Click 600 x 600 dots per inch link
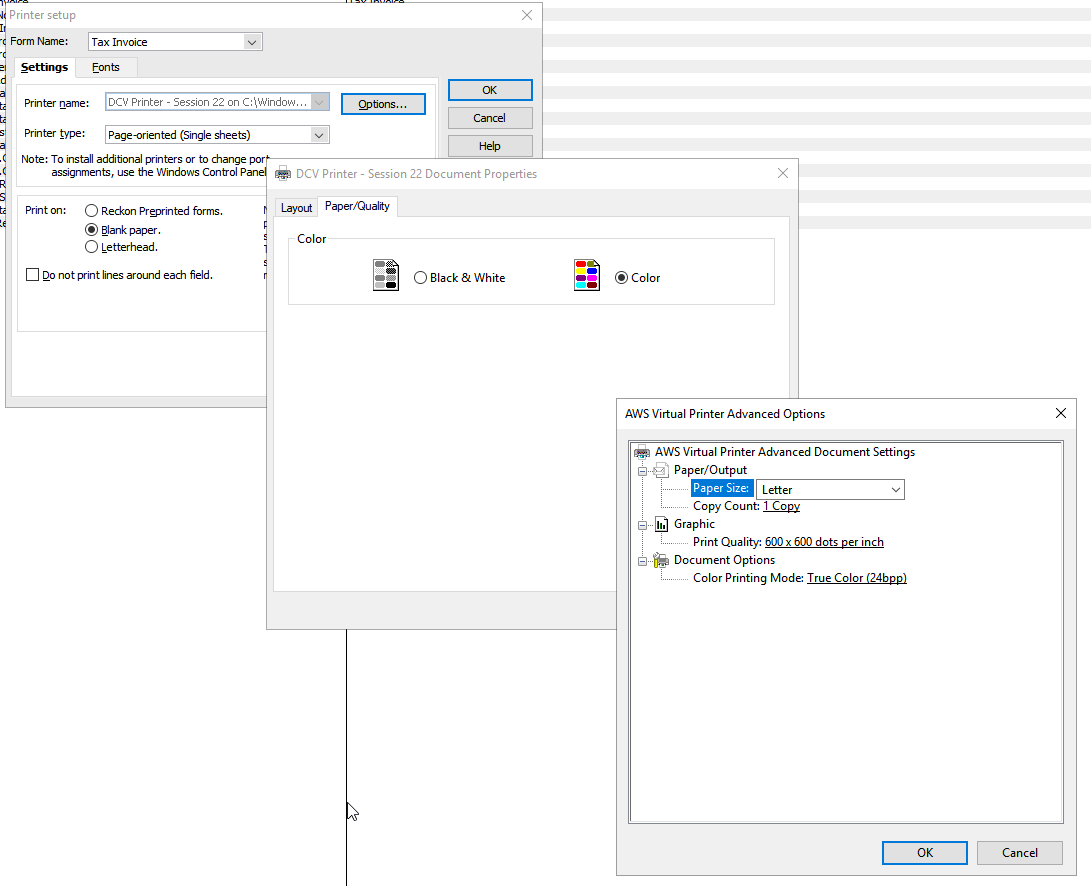Viewport: 1091px width, 886px height. 824,542
